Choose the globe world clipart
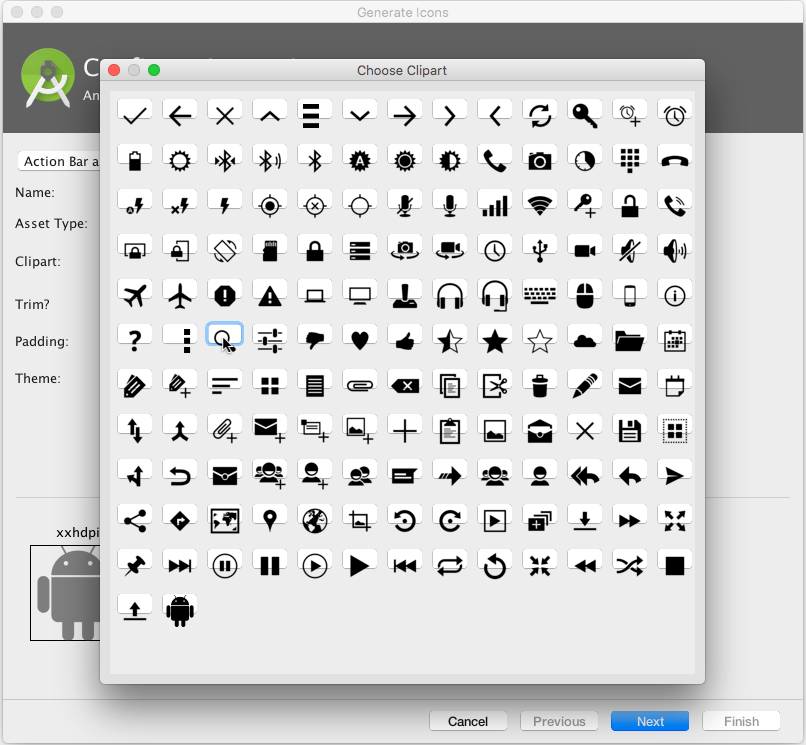Screen dimensions: 806x745 [x=314, y=519]
